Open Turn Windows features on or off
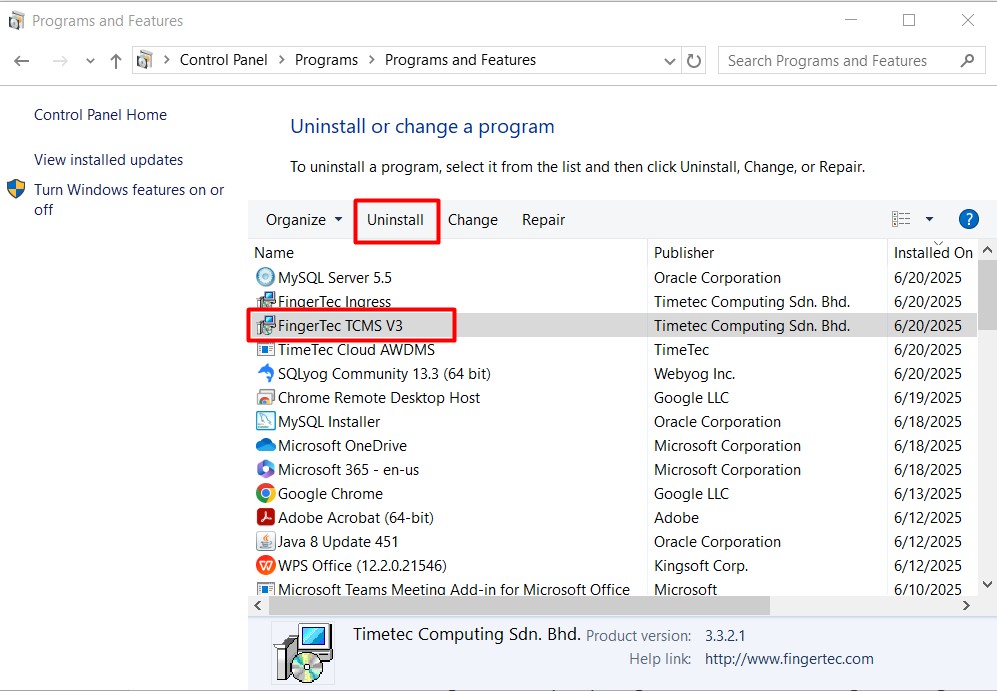 (x=129, y=200)
